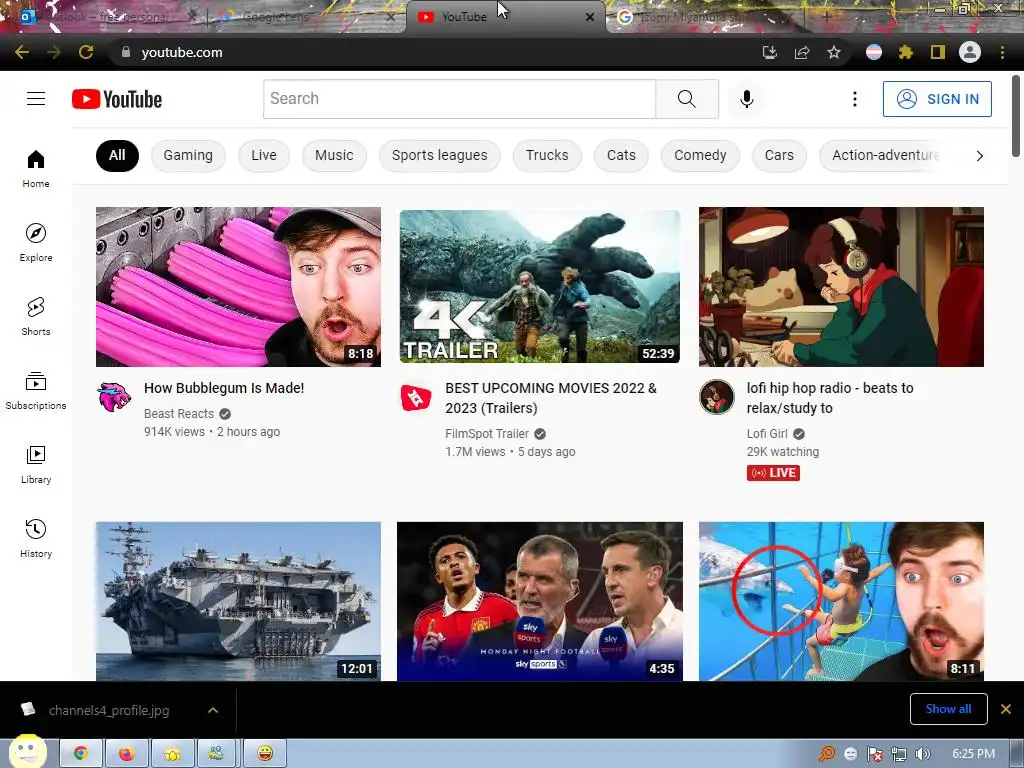This screenshot has width=1024, height=768.
Task: Click the striped flag extension icon
Action: (x=874, y=52)
